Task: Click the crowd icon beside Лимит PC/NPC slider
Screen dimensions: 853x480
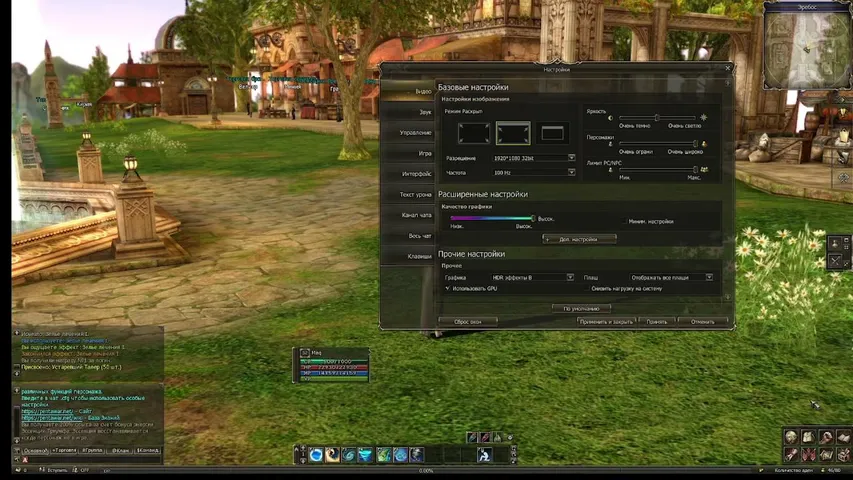Action: 704,170
